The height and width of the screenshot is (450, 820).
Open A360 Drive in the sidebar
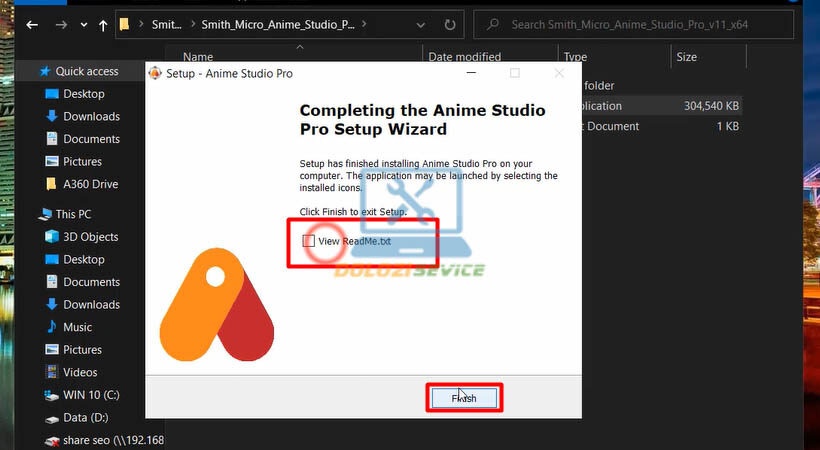tap(90, 184)
